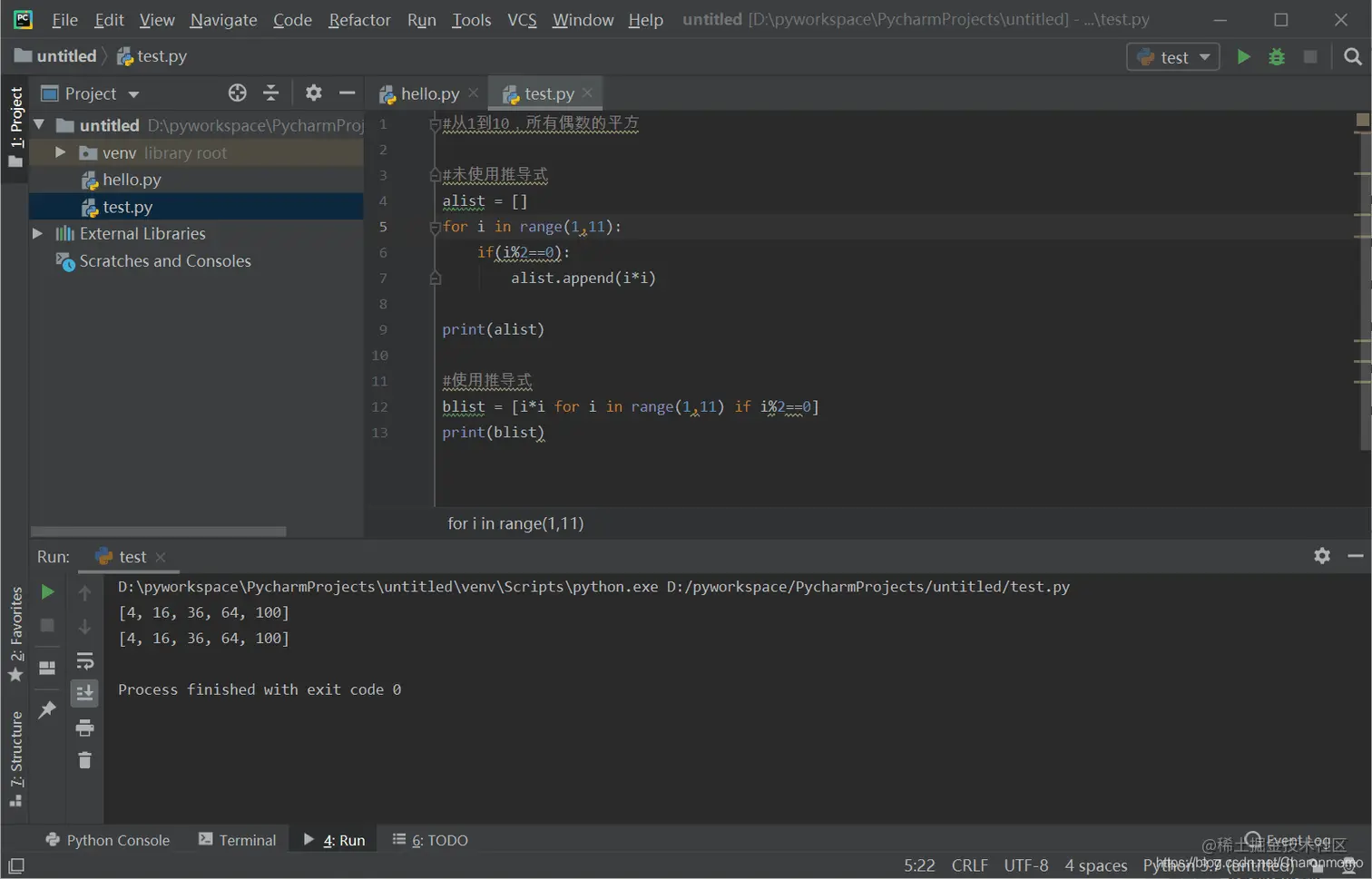Click the editor vertical scrollbar
Viewport: 1372px width, 879px height.
[x=1364, y=290]
